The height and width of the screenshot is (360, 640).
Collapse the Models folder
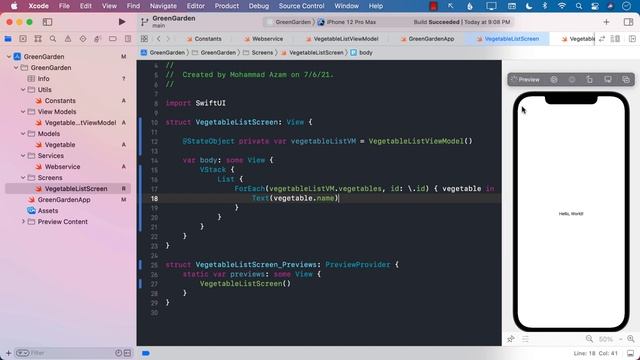click(23, 133)
